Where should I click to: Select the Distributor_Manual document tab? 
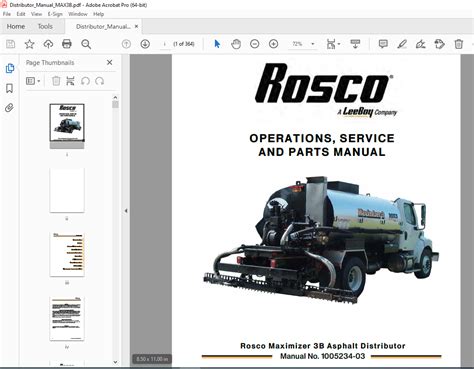tap(103, 27)
